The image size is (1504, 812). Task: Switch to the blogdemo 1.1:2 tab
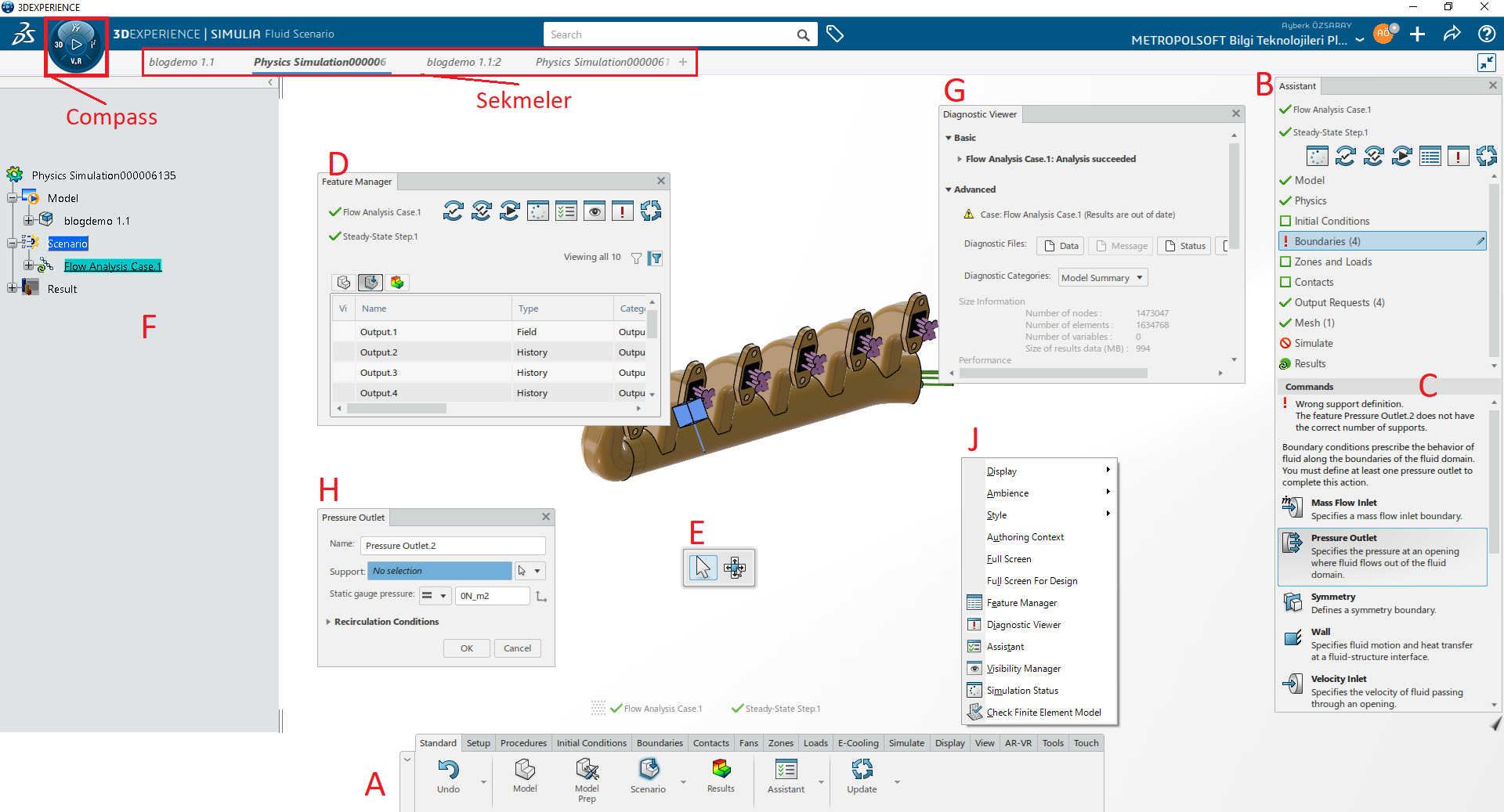point(464,62)
